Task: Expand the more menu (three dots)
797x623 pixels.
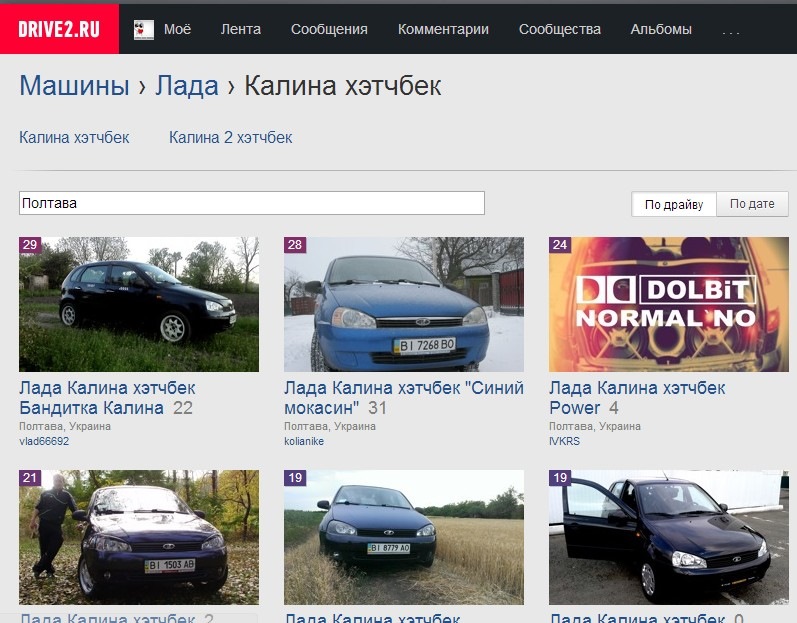Action: coord(730,33)
